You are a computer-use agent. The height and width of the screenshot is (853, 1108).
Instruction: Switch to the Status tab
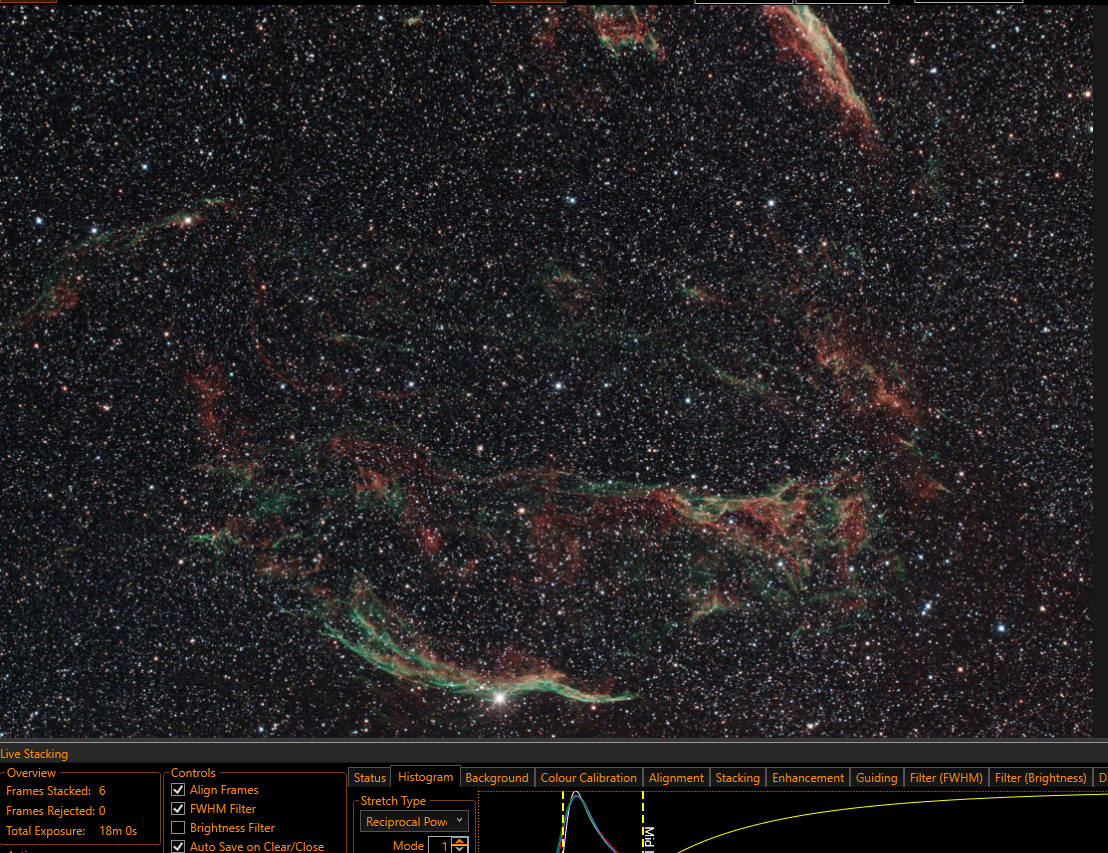pos(370,777)
